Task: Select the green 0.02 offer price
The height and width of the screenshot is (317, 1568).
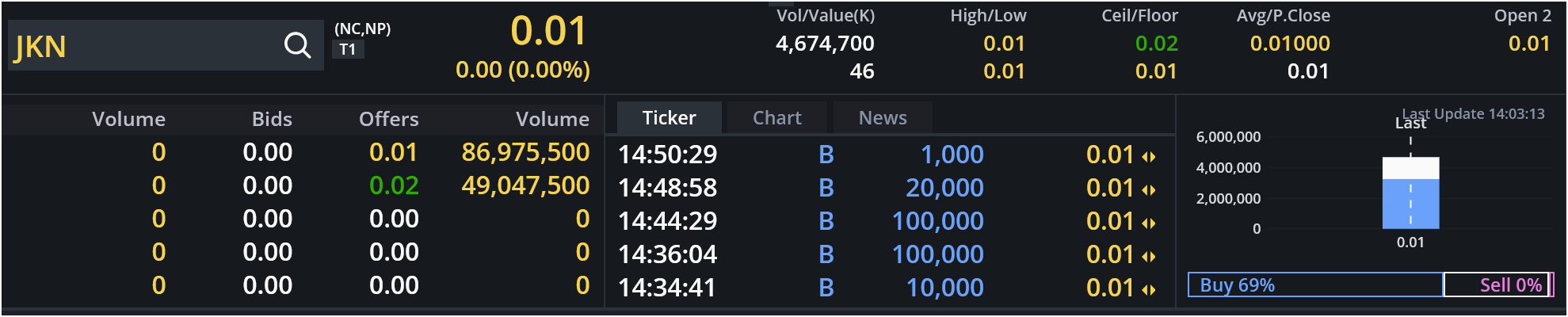Action: coord(394,185)
